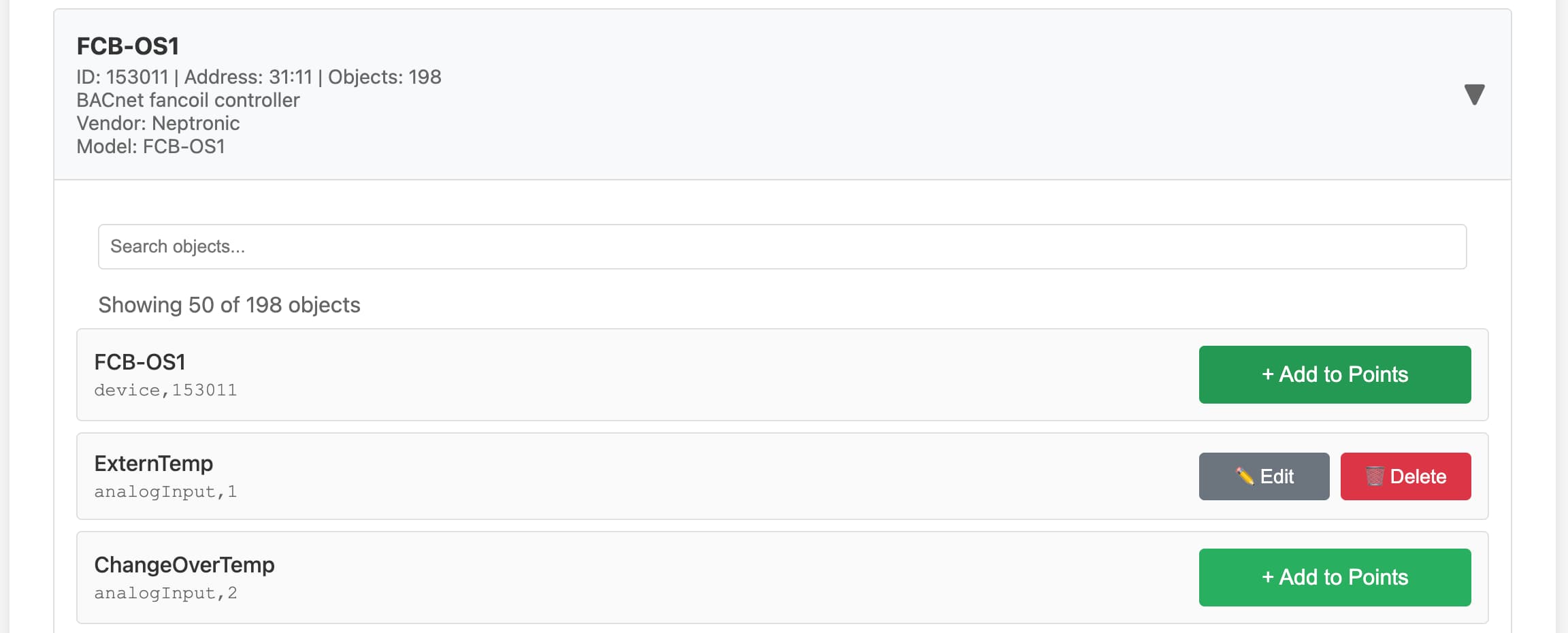Click the pencil icon on Edit button
The height and width of the screenshot is (633, 1568).
coord(1245,476)
